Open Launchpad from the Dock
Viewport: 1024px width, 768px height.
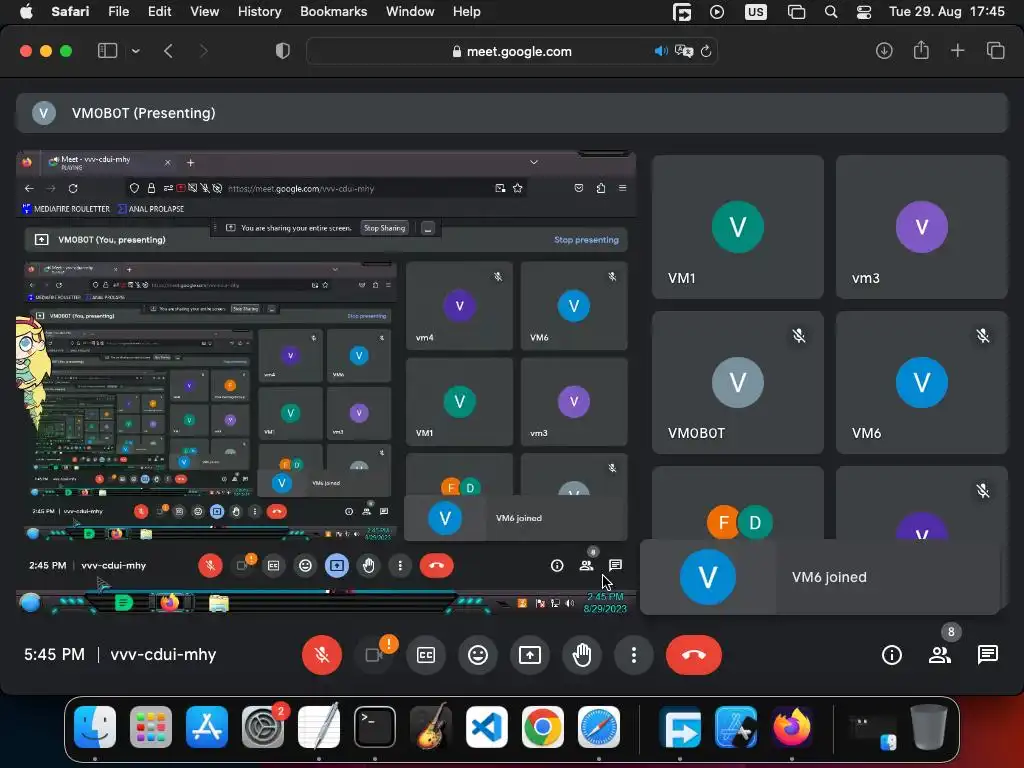[x=151, y=727]
